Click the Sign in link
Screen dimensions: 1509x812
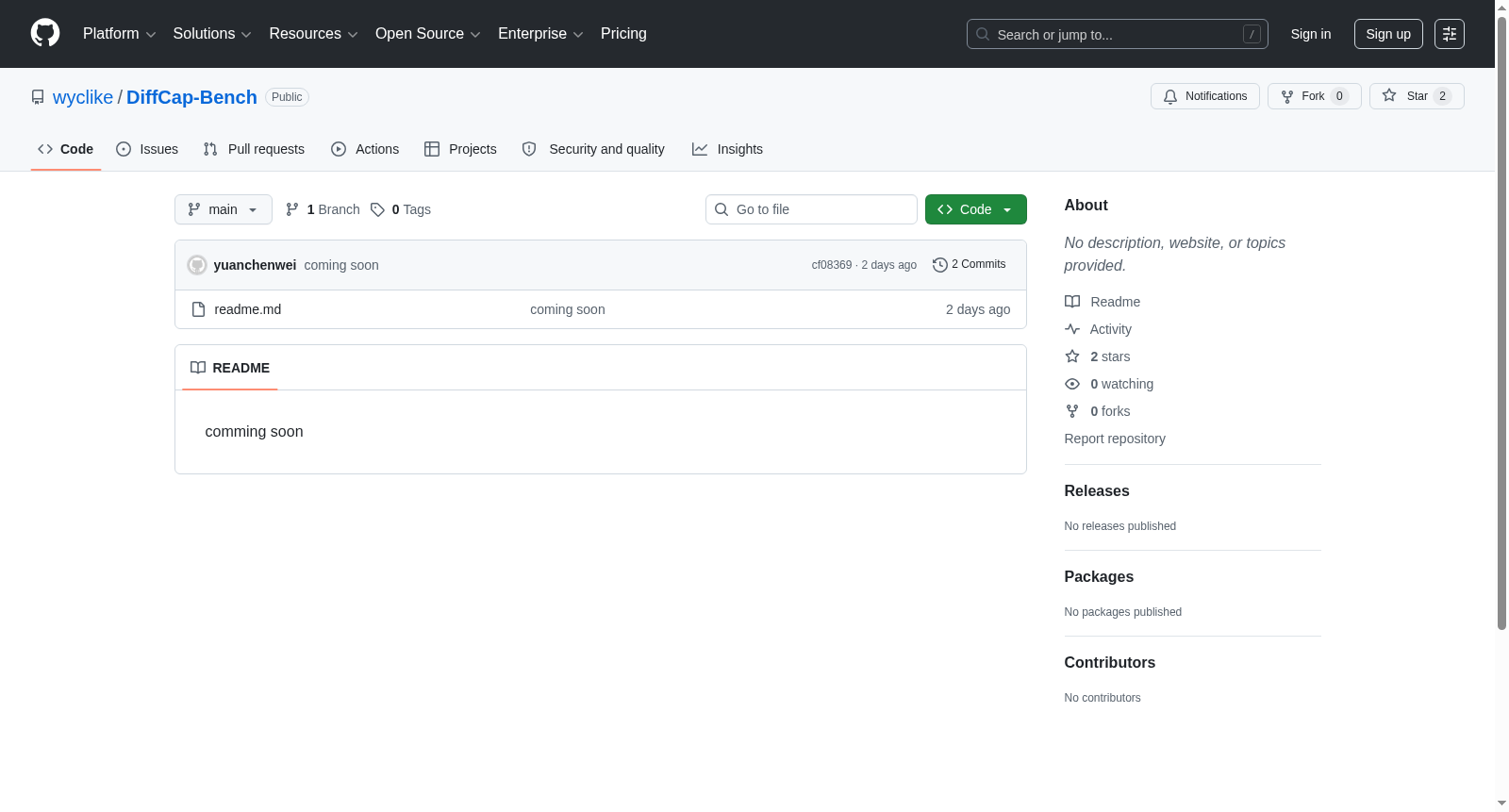(x=1311, y=34)
